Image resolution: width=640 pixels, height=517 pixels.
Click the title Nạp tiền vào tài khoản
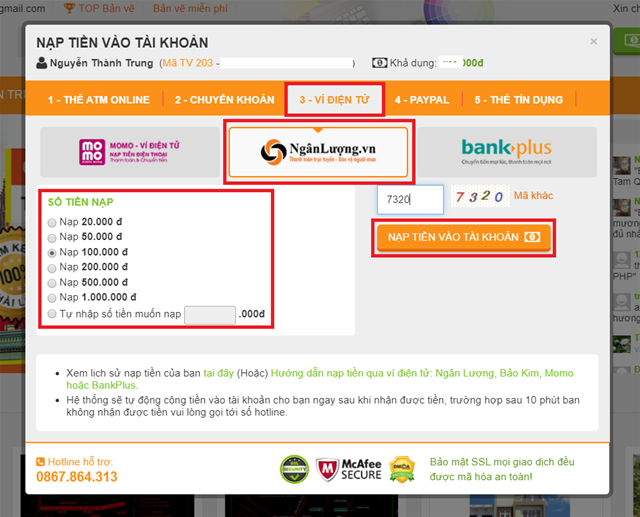tap(122, 43)
